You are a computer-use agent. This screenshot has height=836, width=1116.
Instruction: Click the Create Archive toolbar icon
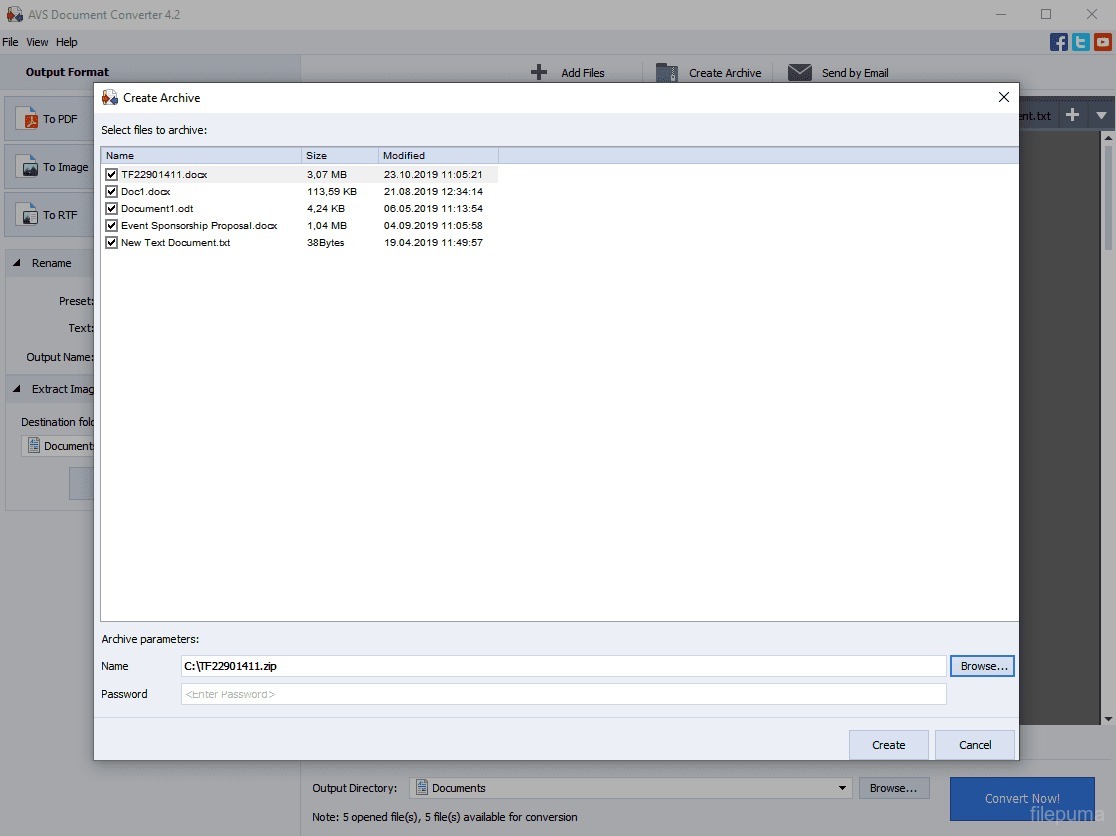point(667,73)
